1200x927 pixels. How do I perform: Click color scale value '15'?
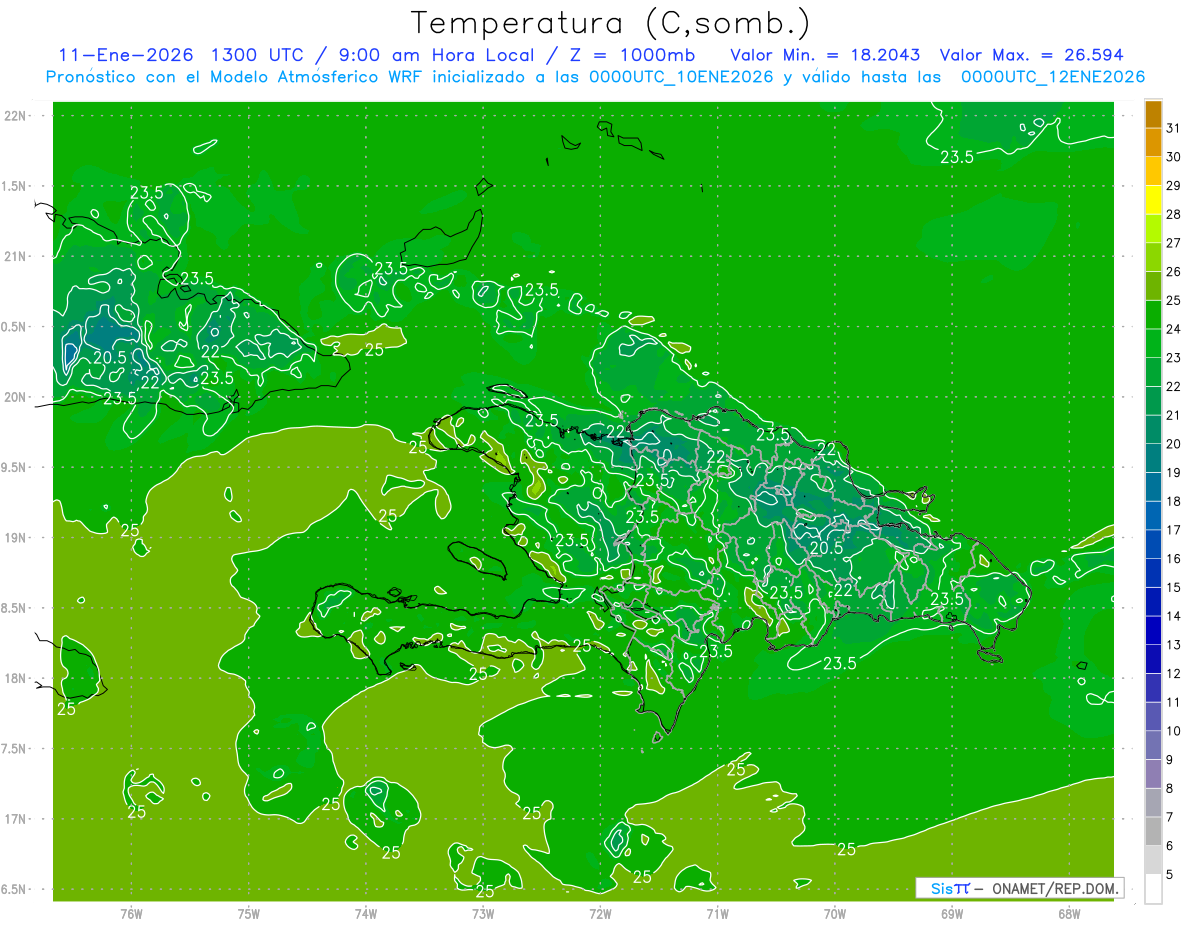[1174, 588]
